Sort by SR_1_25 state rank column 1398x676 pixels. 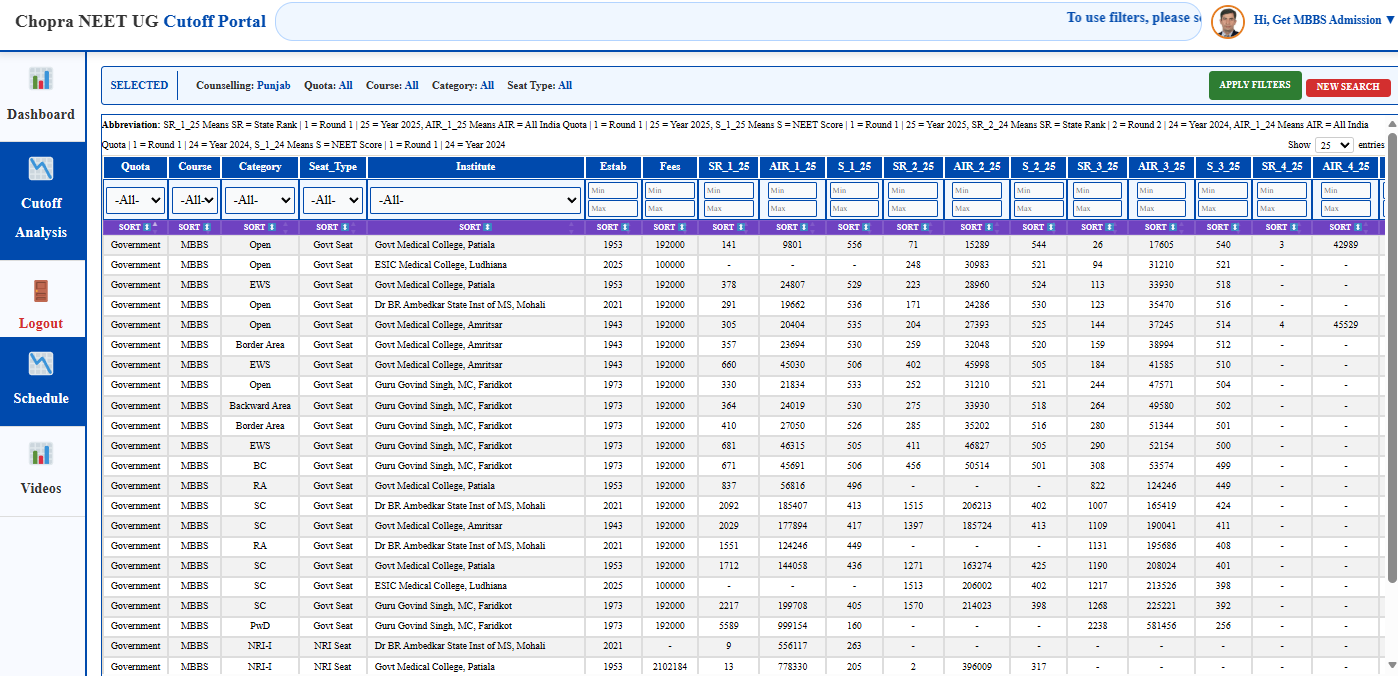tap(729, 228)
